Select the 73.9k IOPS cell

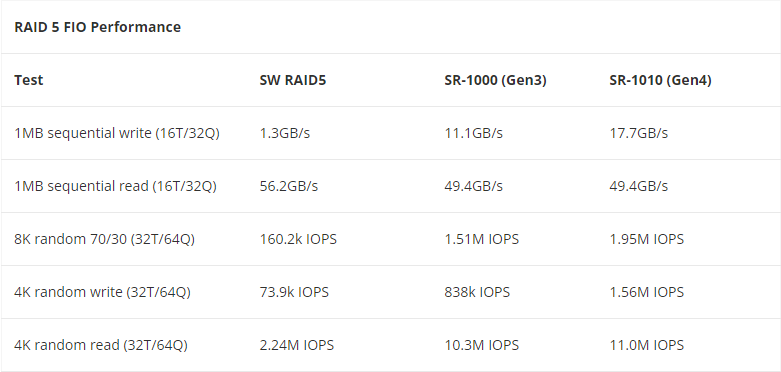tap(294, 292)
